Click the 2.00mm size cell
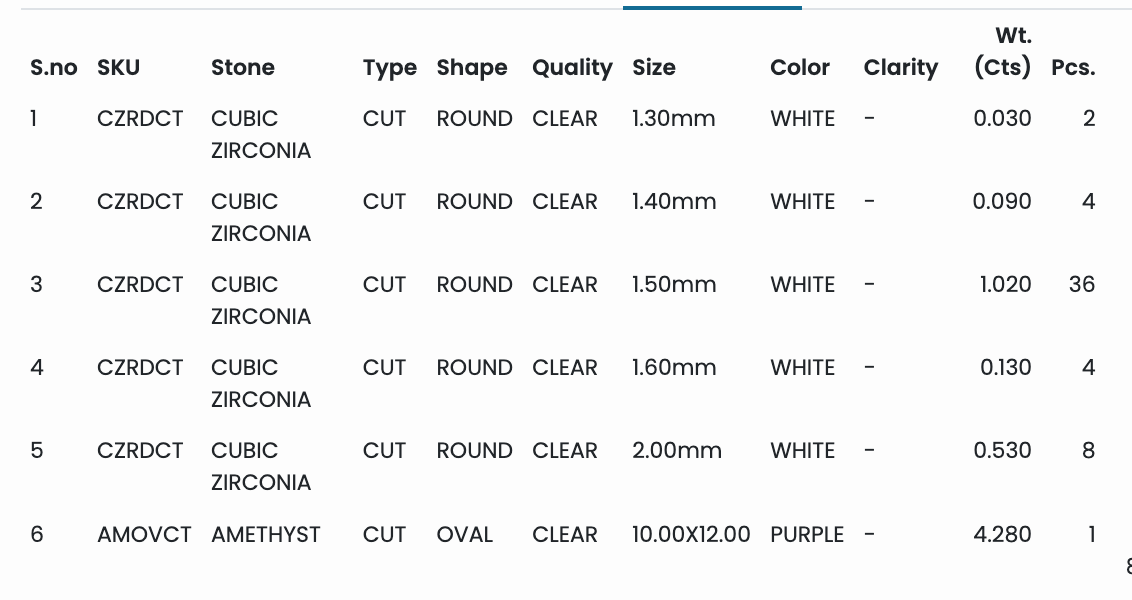 [x=677, y=450]
